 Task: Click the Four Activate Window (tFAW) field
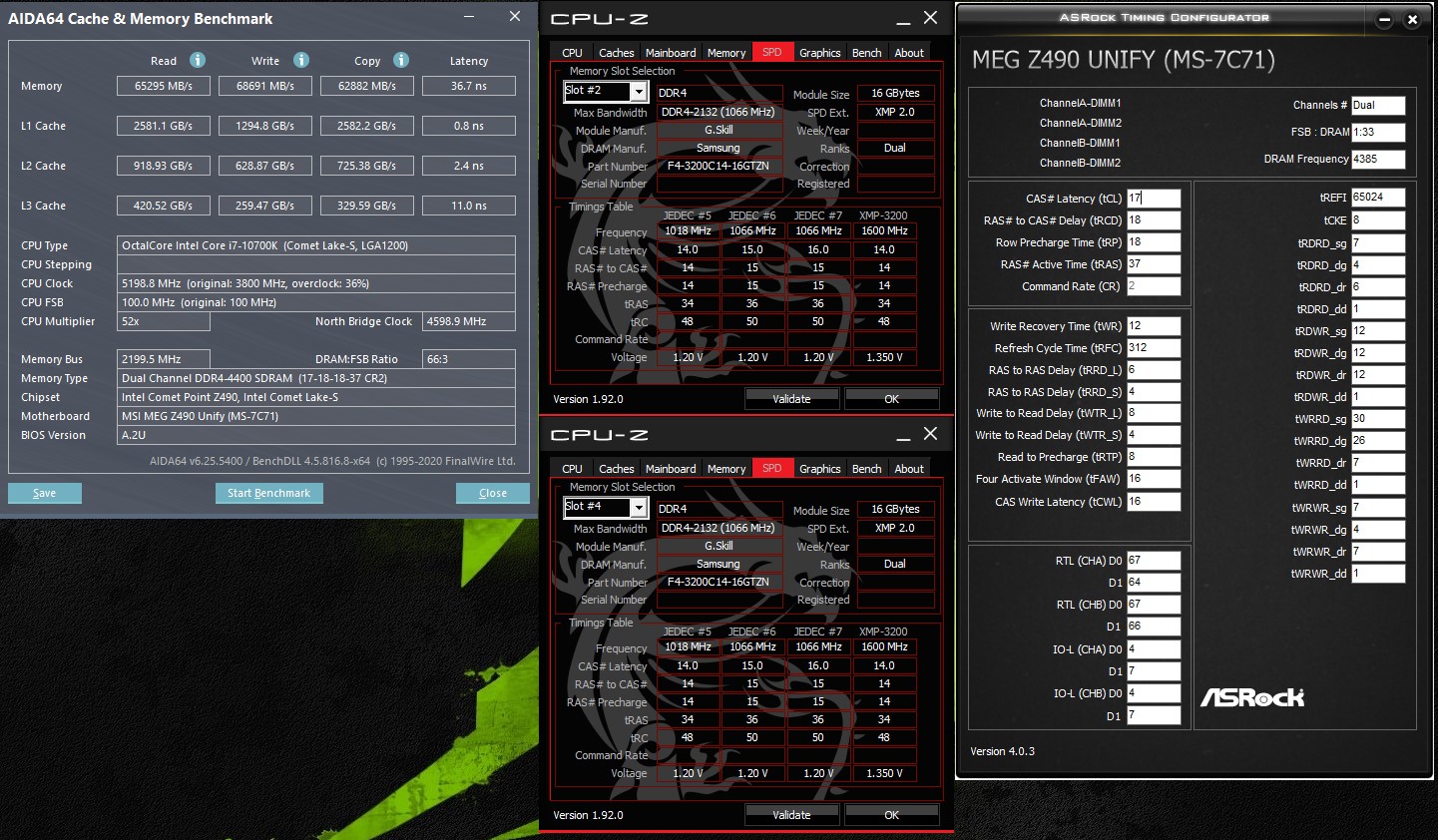click(x=1154, y=479)
